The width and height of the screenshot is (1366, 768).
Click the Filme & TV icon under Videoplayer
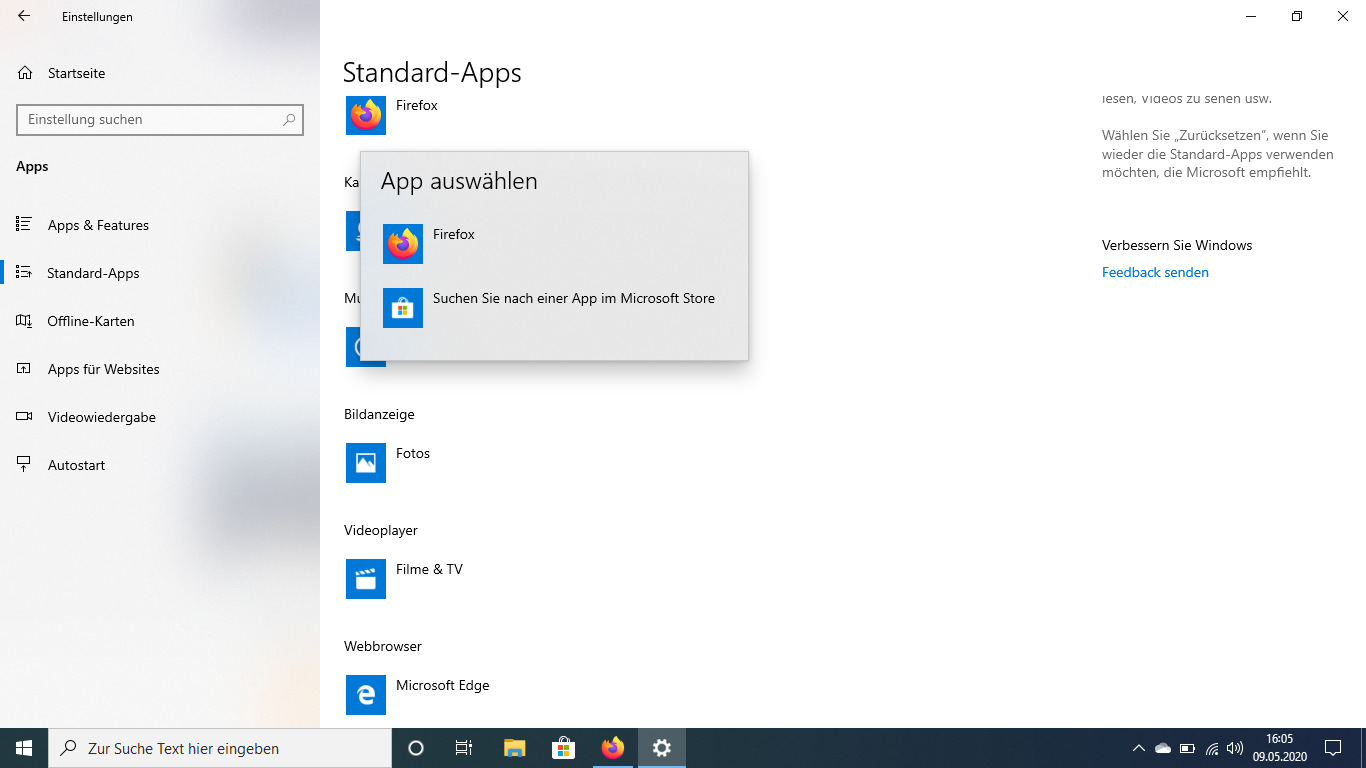pos(366,579)
